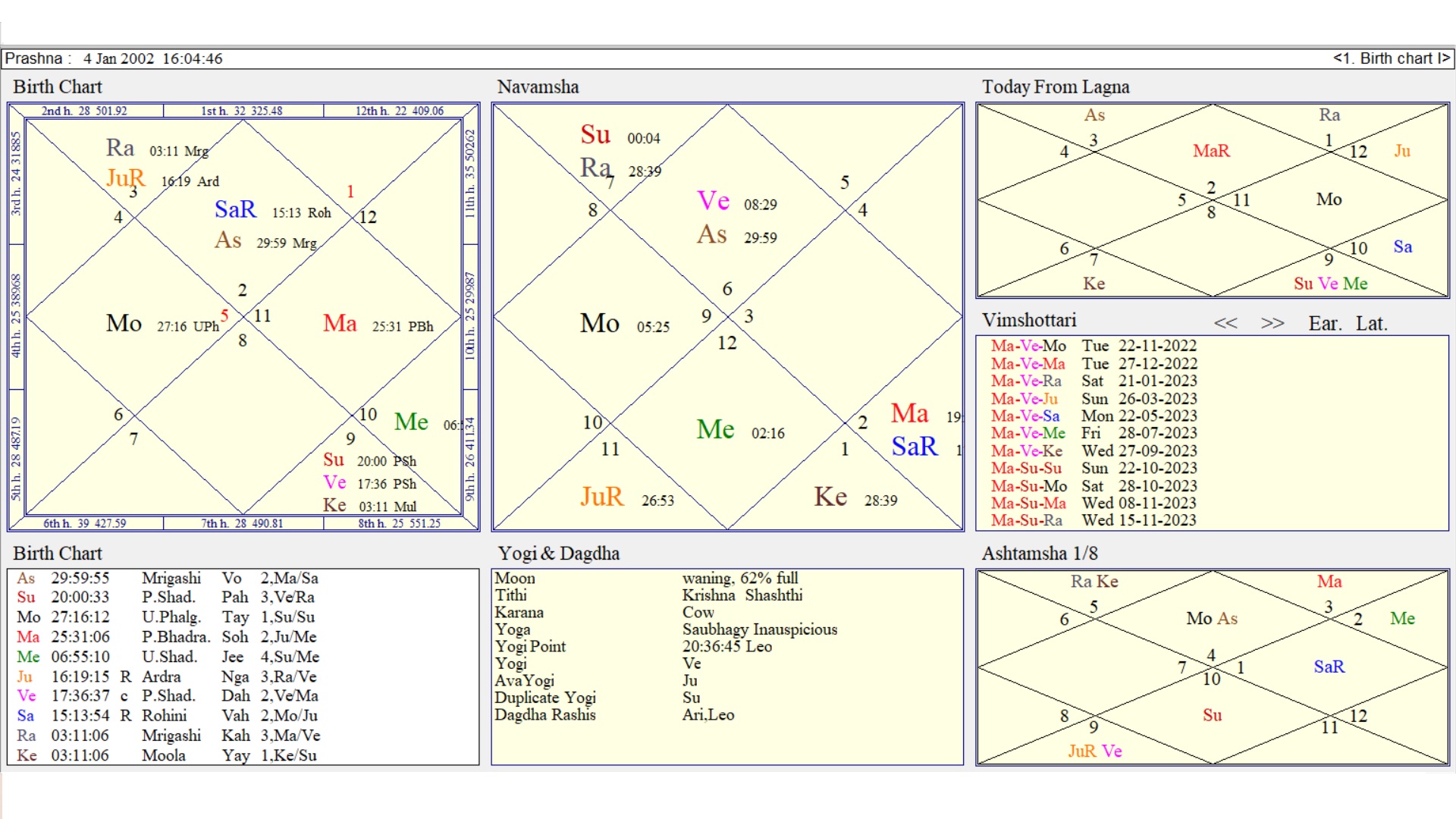
Task: Click the 8th h. 25 551.25 house label
Action: click(x=400, y=523)
